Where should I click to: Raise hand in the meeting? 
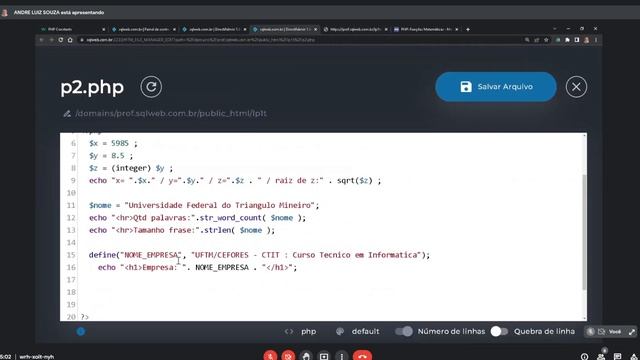pos(306,356)
